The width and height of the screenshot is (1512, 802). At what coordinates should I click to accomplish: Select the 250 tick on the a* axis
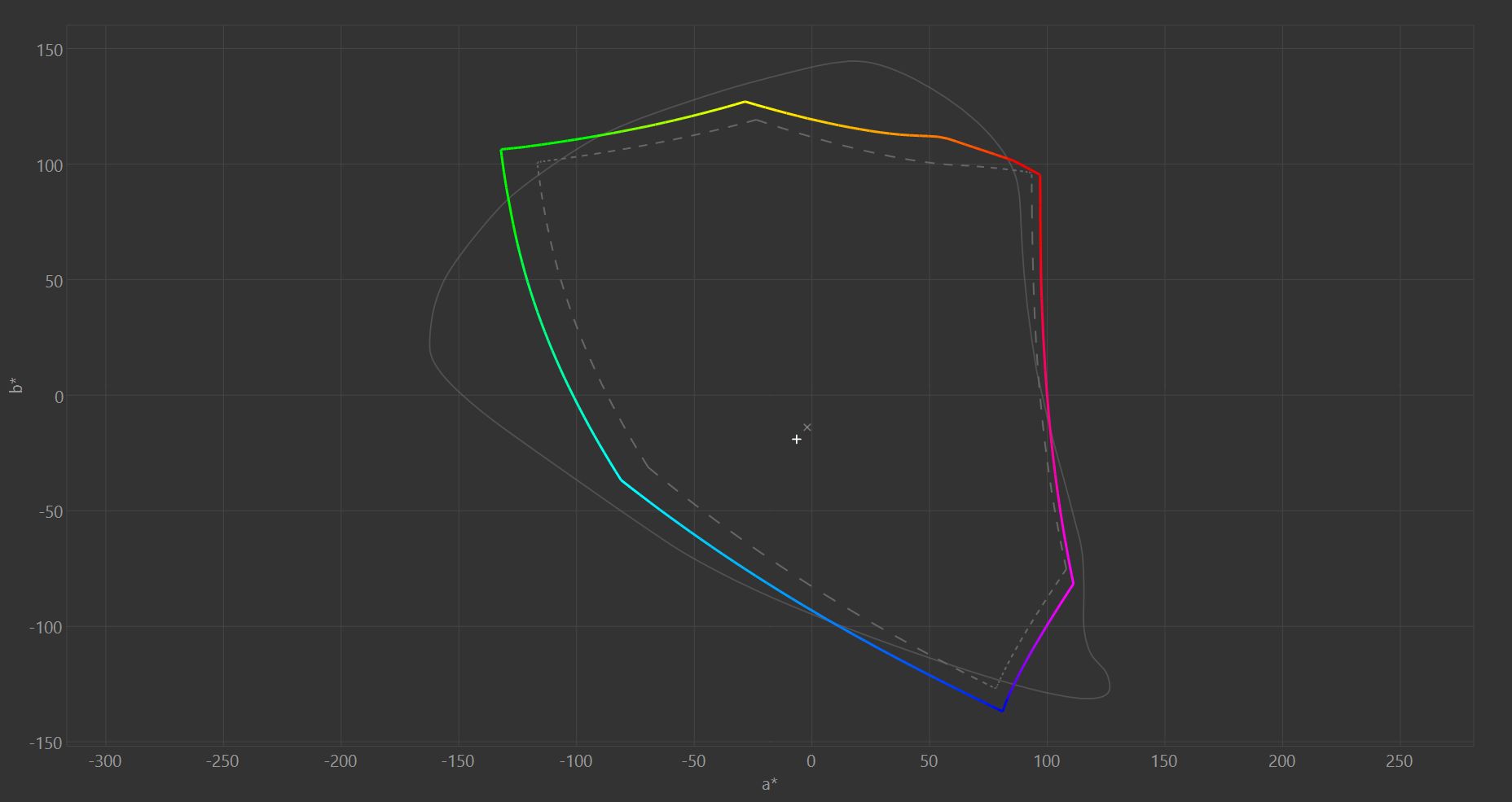(x=1400, y=761)
